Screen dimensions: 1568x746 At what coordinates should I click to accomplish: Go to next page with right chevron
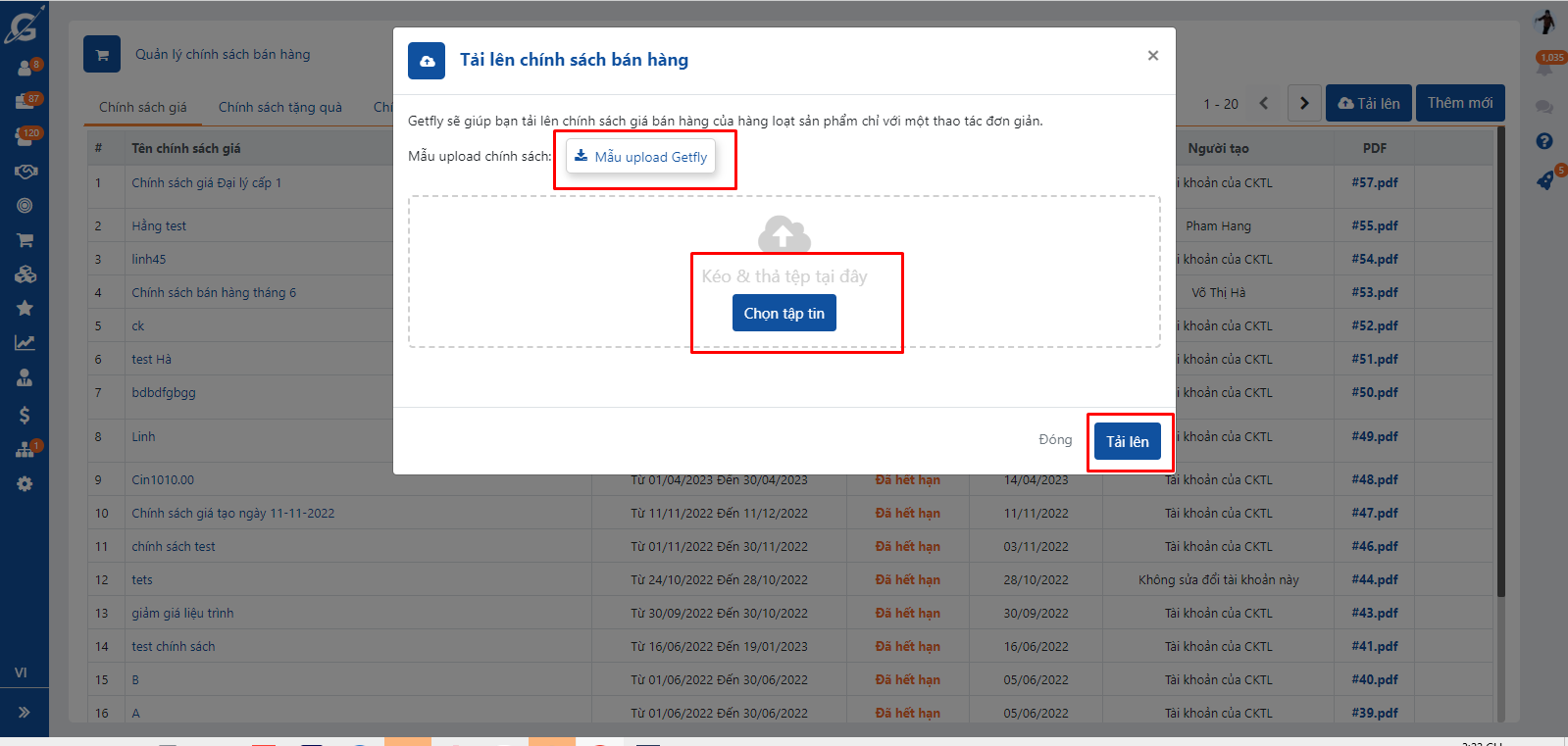pos(1303,103)
